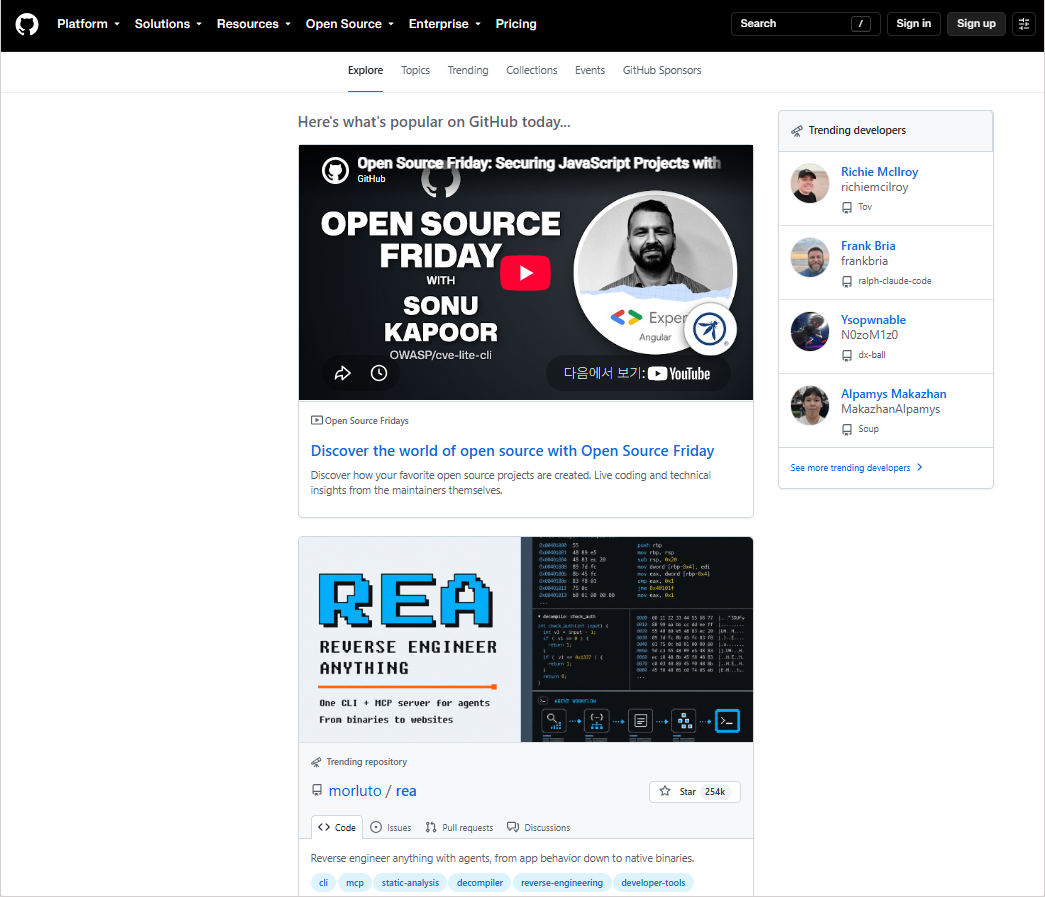1045x897 pixels.
Task: Open the ralph-claude-code repository link
Action: click(x=894, y=281)
